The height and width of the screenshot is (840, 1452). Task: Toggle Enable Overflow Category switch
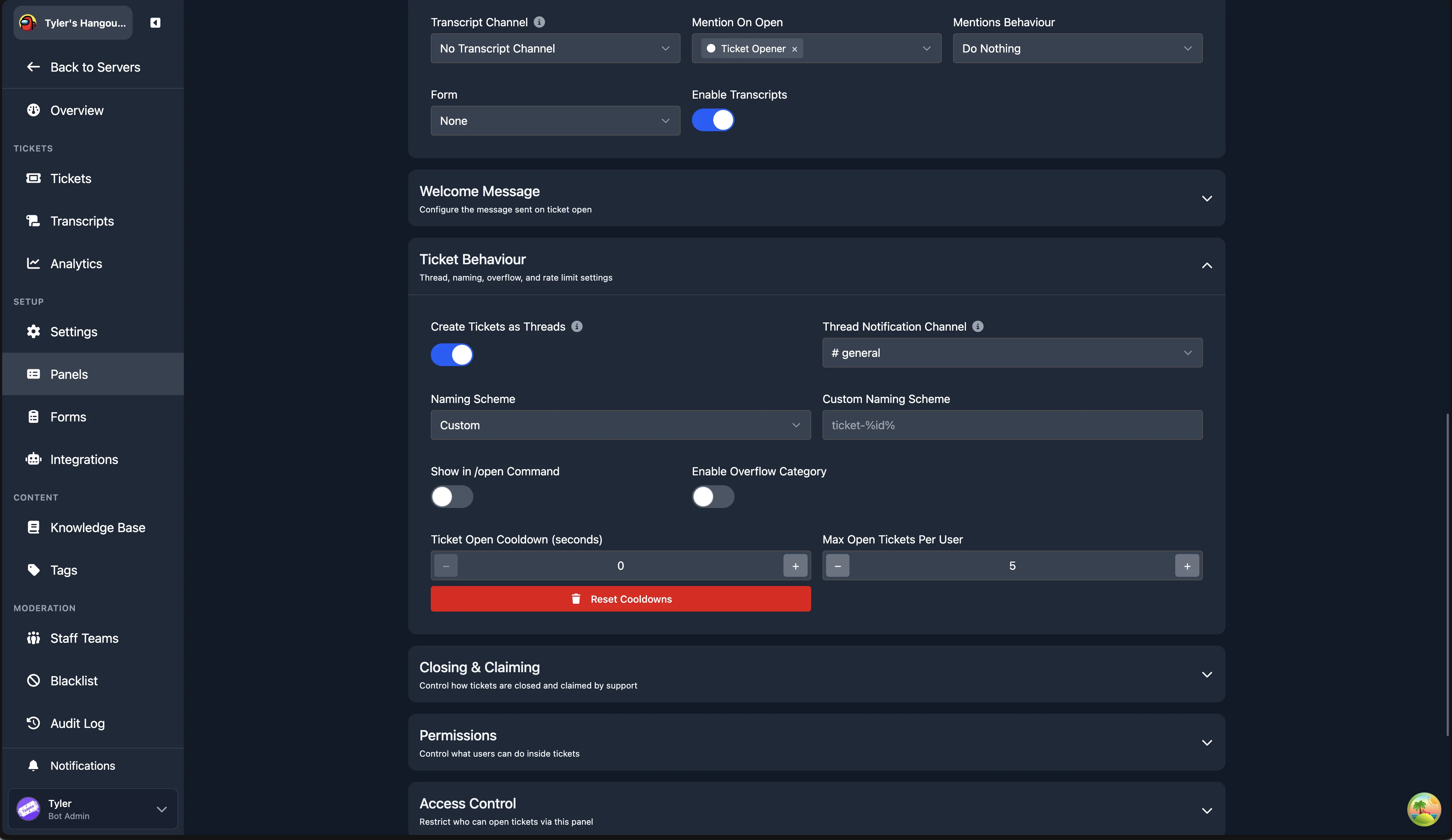(713, 496)
